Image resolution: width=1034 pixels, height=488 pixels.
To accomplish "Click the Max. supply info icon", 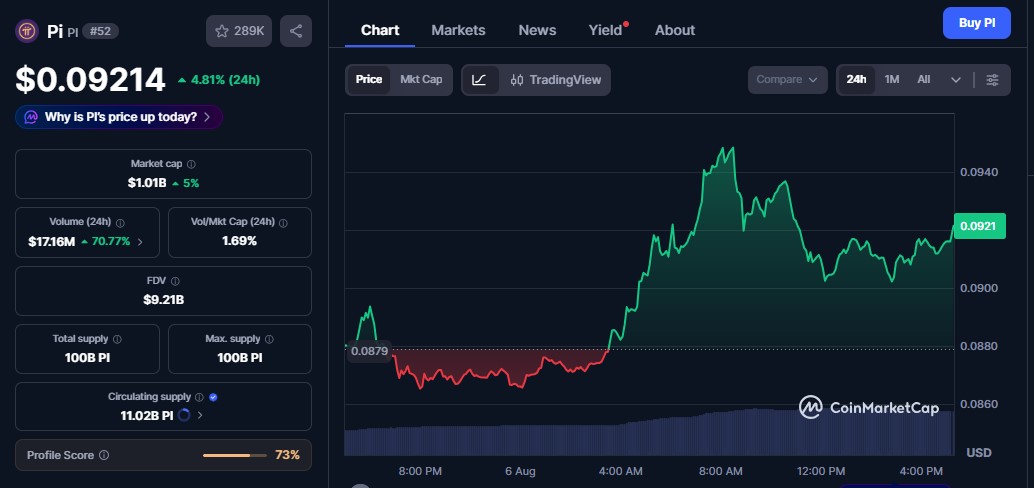I will [269, 339].
